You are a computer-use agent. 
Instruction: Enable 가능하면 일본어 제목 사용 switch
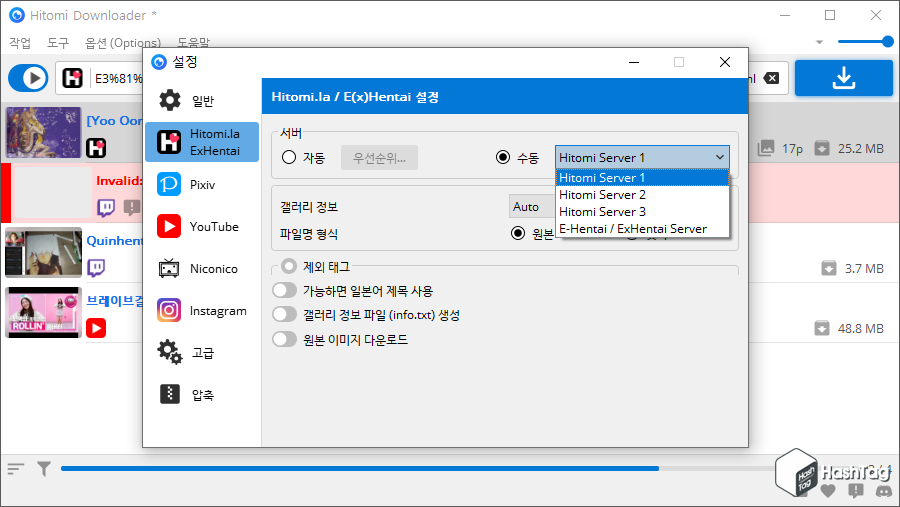pyautogui.click(x=285, y=291)
